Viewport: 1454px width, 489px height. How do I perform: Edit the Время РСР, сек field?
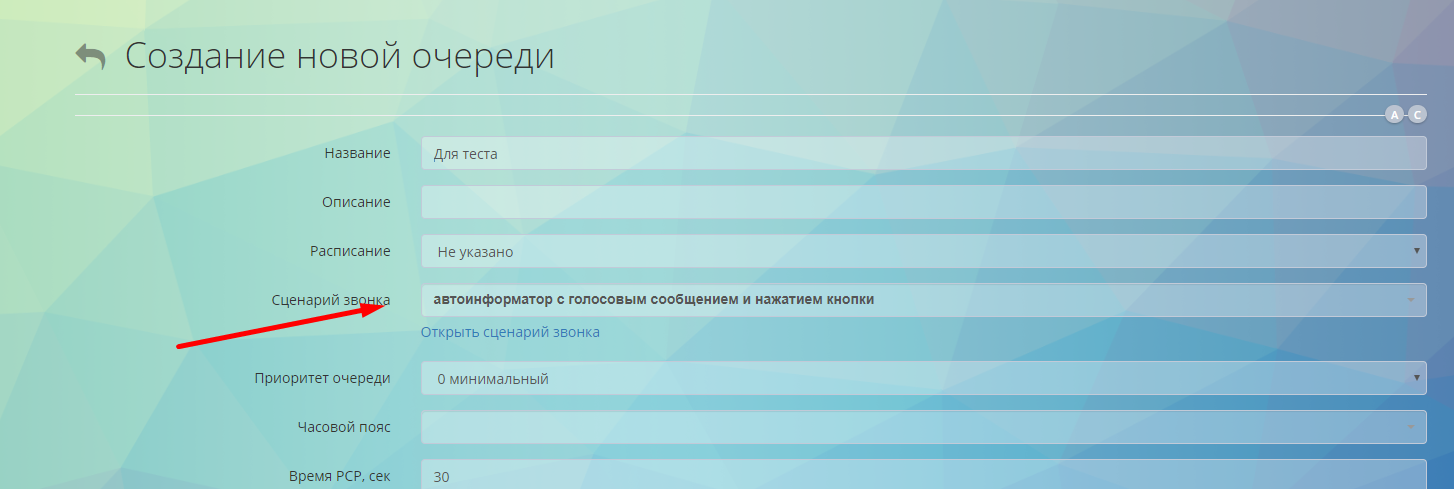click(924, 474)
